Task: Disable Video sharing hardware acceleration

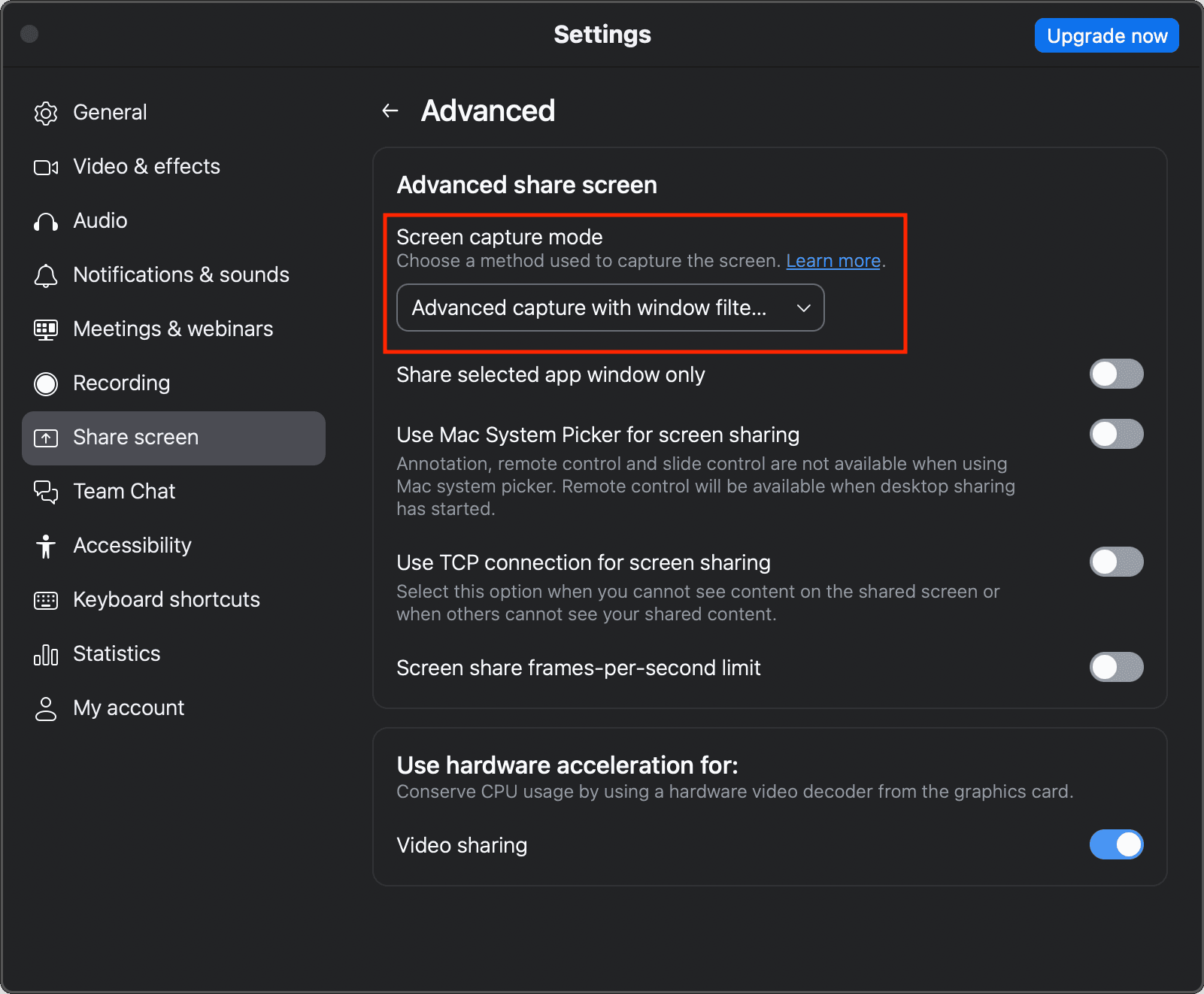Action: point(1116,844)
